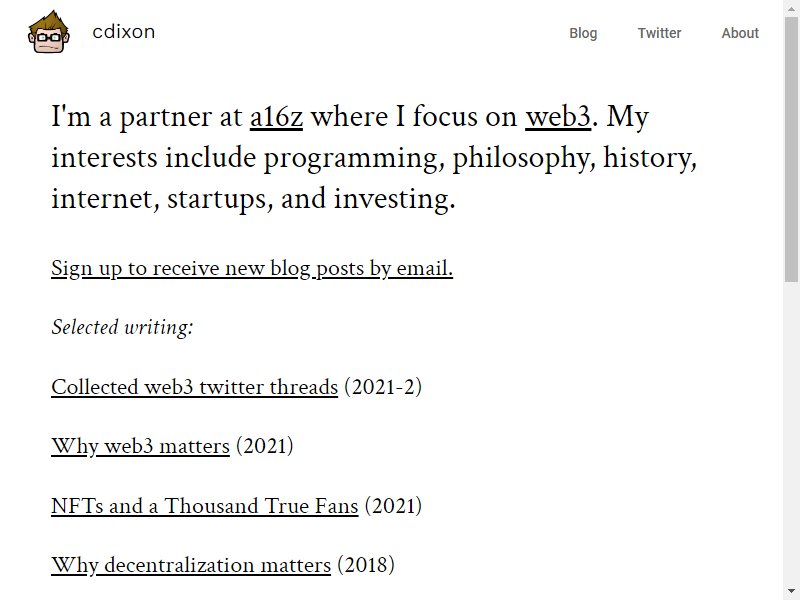
Task: Click the (2021-2) year text
Action: click(383, 387)
